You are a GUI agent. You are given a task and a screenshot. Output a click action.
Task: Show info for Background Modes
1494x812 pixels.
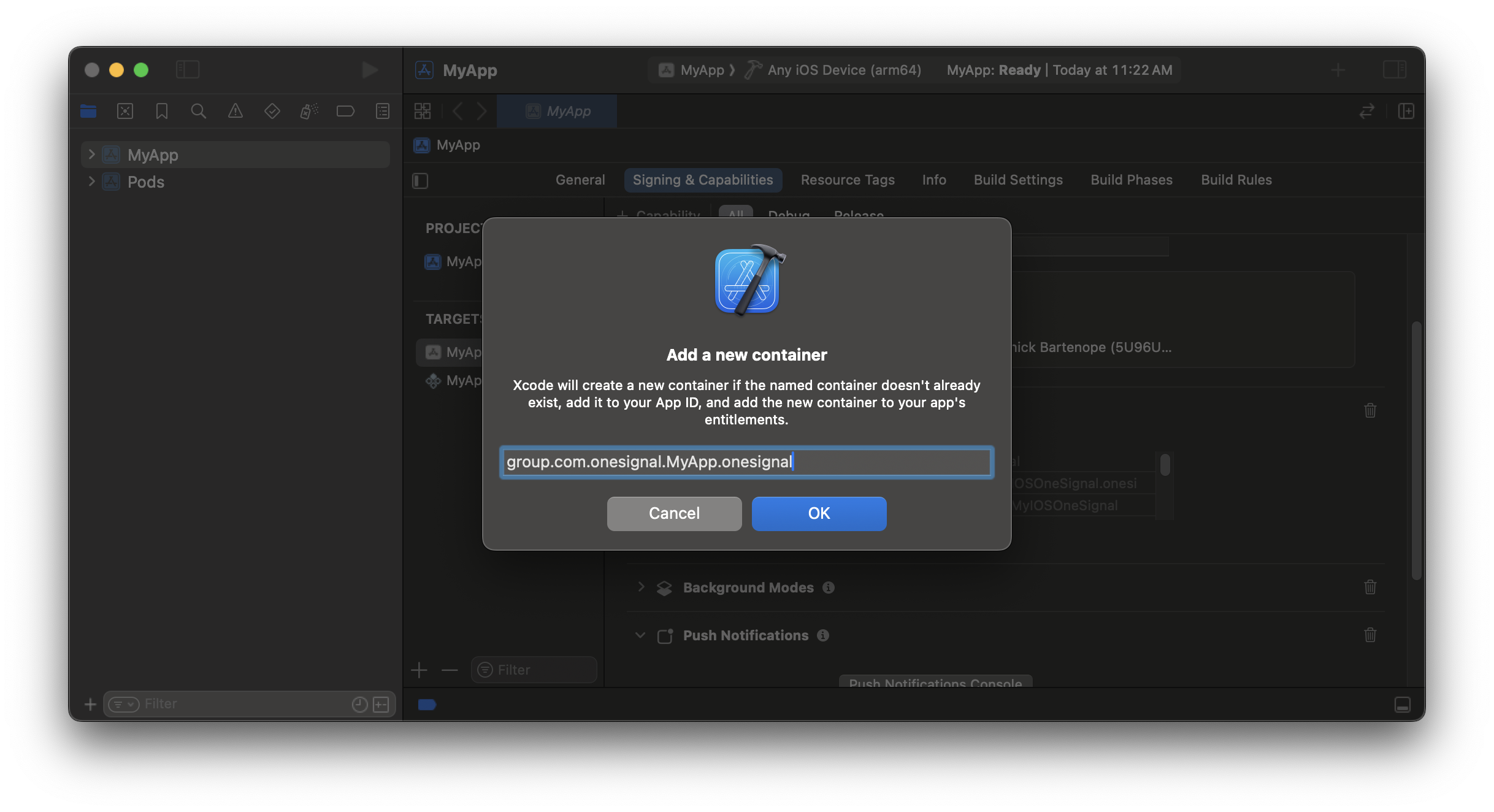829,588
